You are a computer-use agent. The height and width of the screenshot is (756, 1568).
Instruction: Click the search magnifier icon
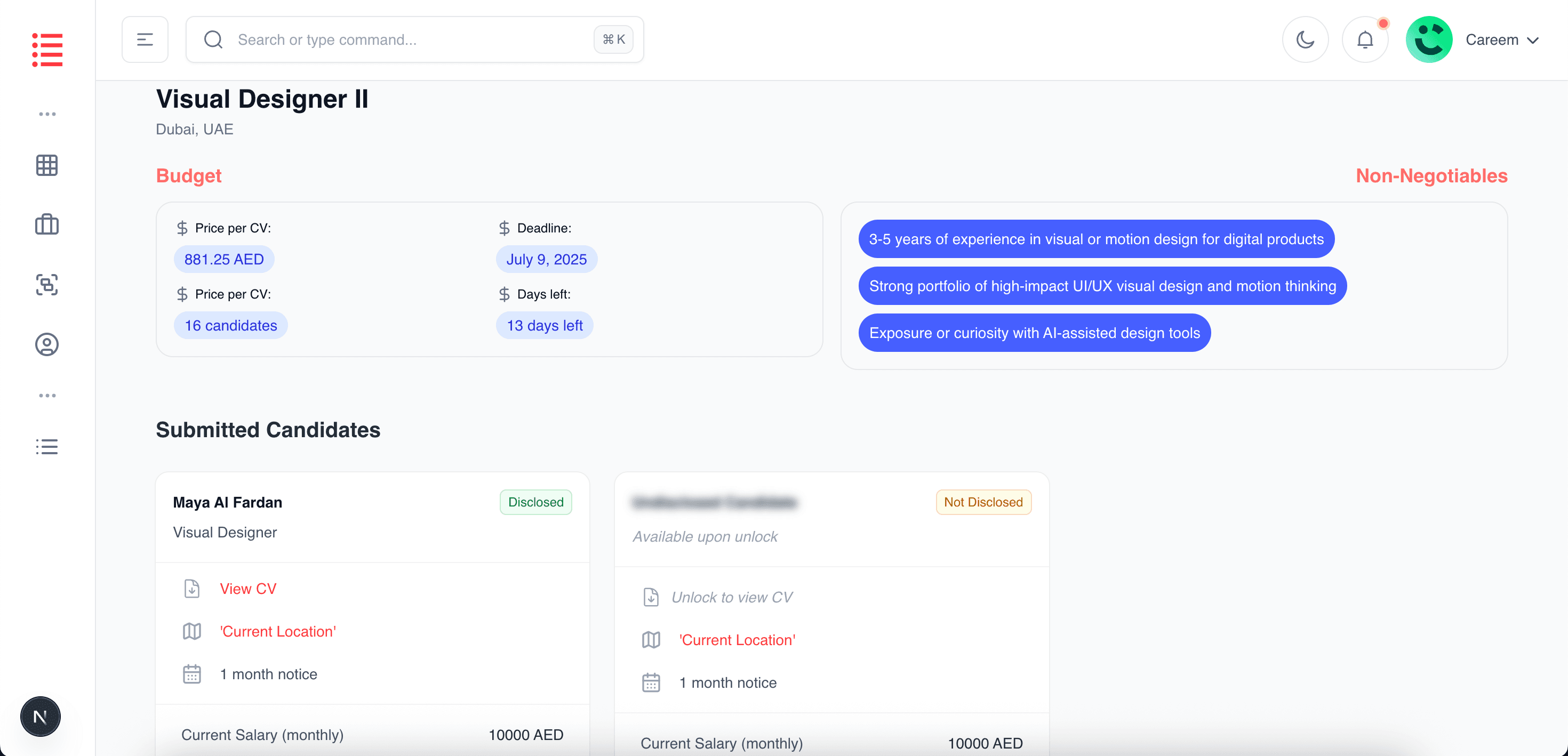(x=213, y=39)
